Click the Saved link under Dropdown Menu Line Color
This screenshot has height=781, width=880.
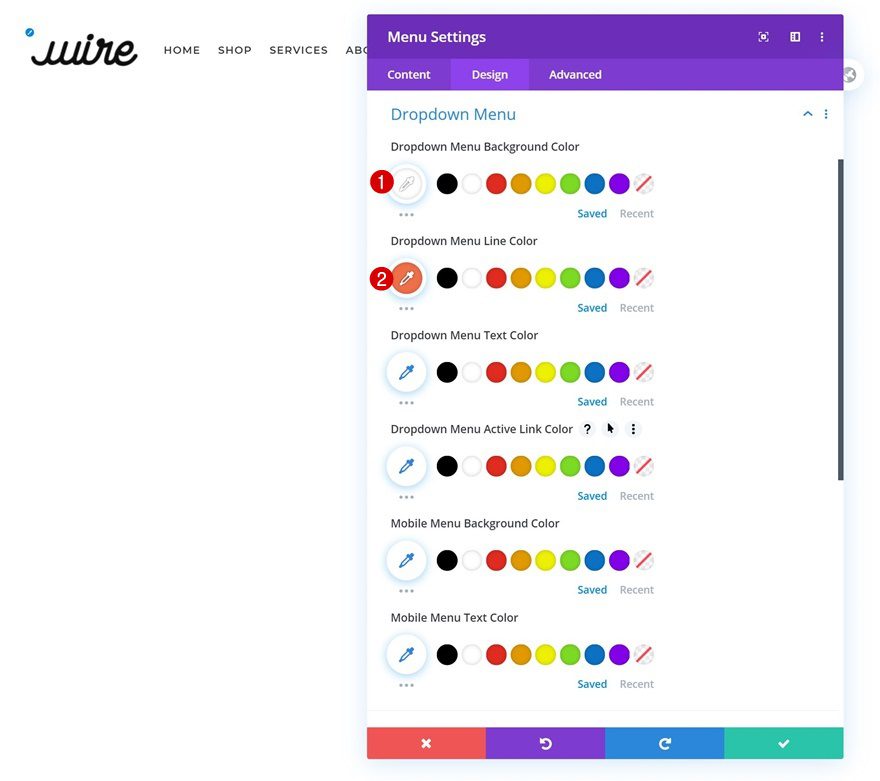point(592,307)
